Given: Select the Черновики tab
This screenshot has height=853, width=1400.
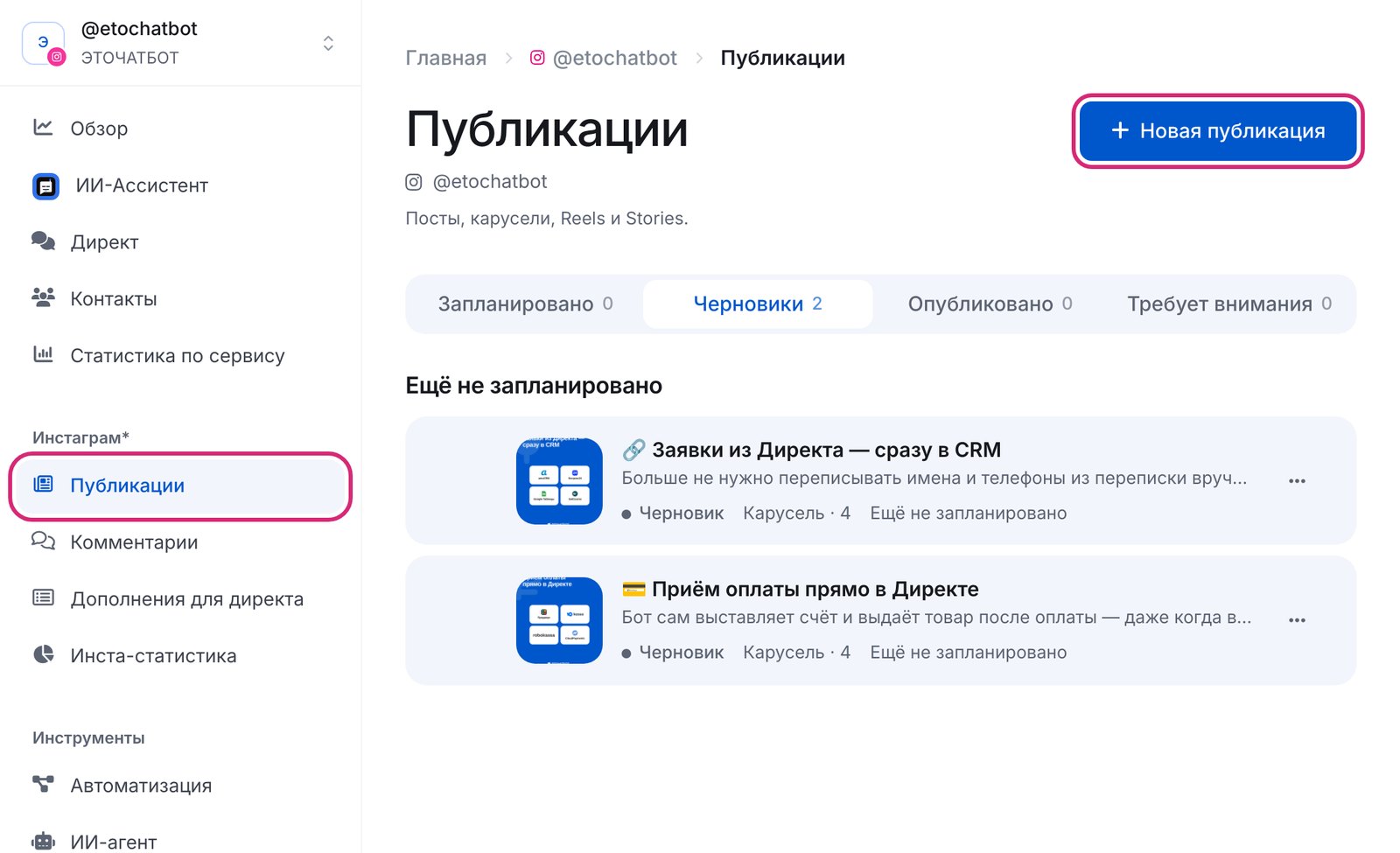Looking at the screenshot, I should tap(758, 304).
